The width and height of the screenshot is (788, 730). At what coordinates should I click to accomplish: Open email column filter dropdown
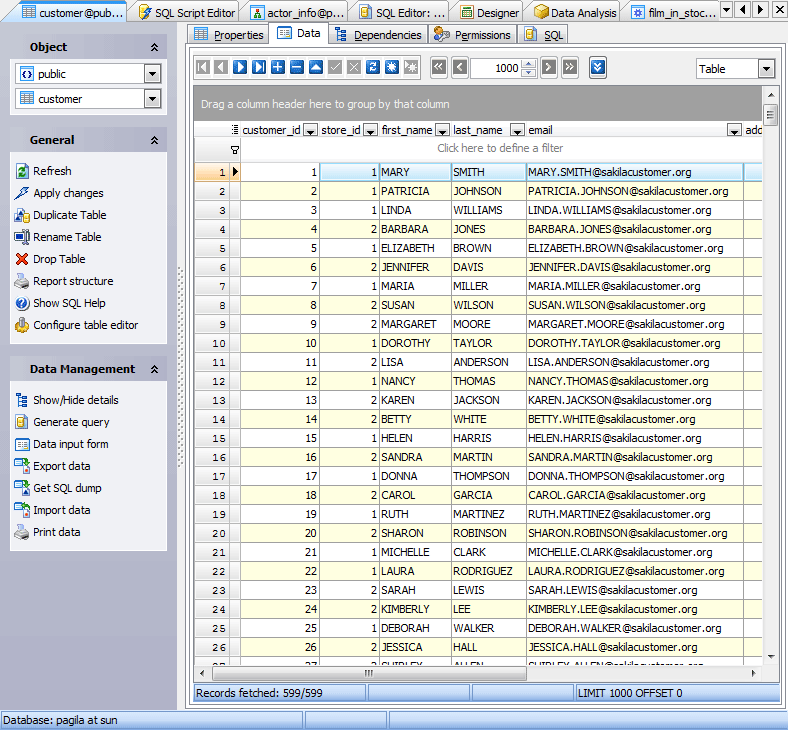click(734, 131)
